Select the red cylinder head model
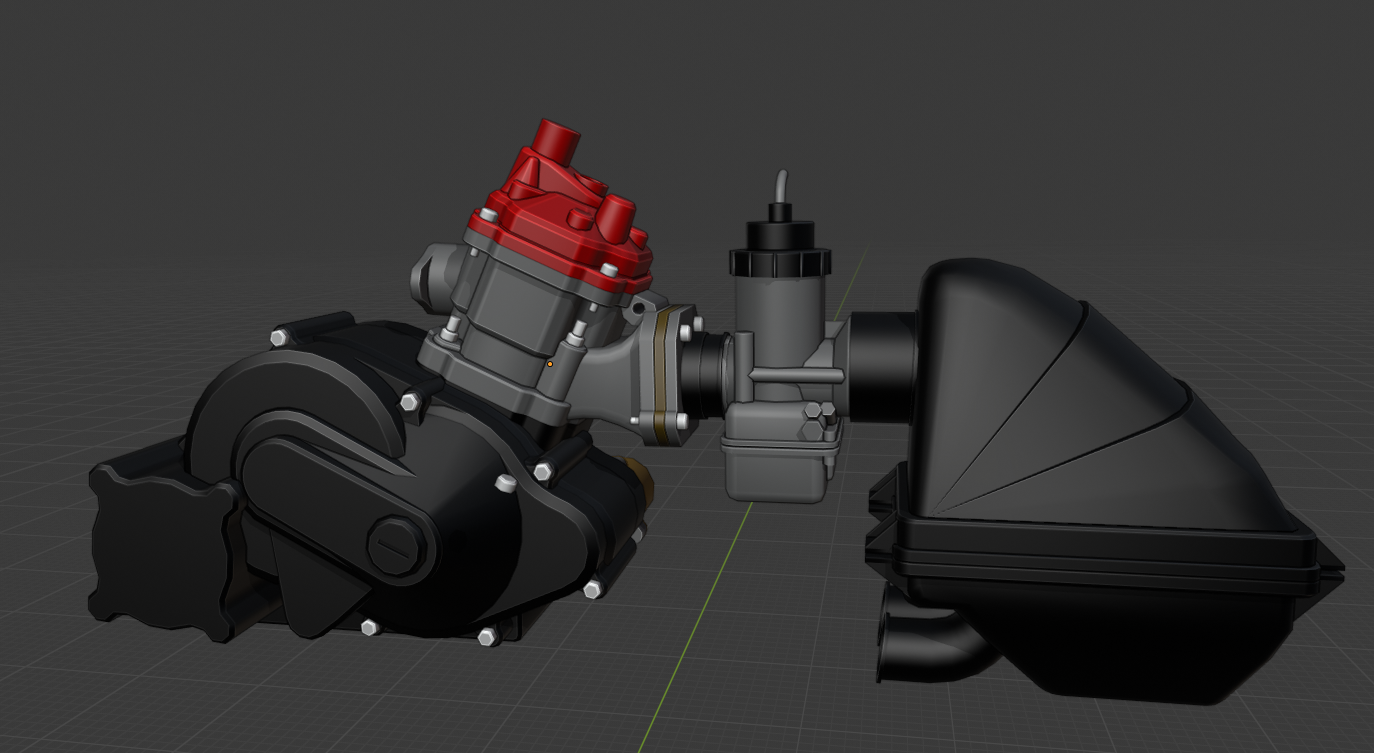The width and height of the screenshot is (1374, 753). point(566,214)
